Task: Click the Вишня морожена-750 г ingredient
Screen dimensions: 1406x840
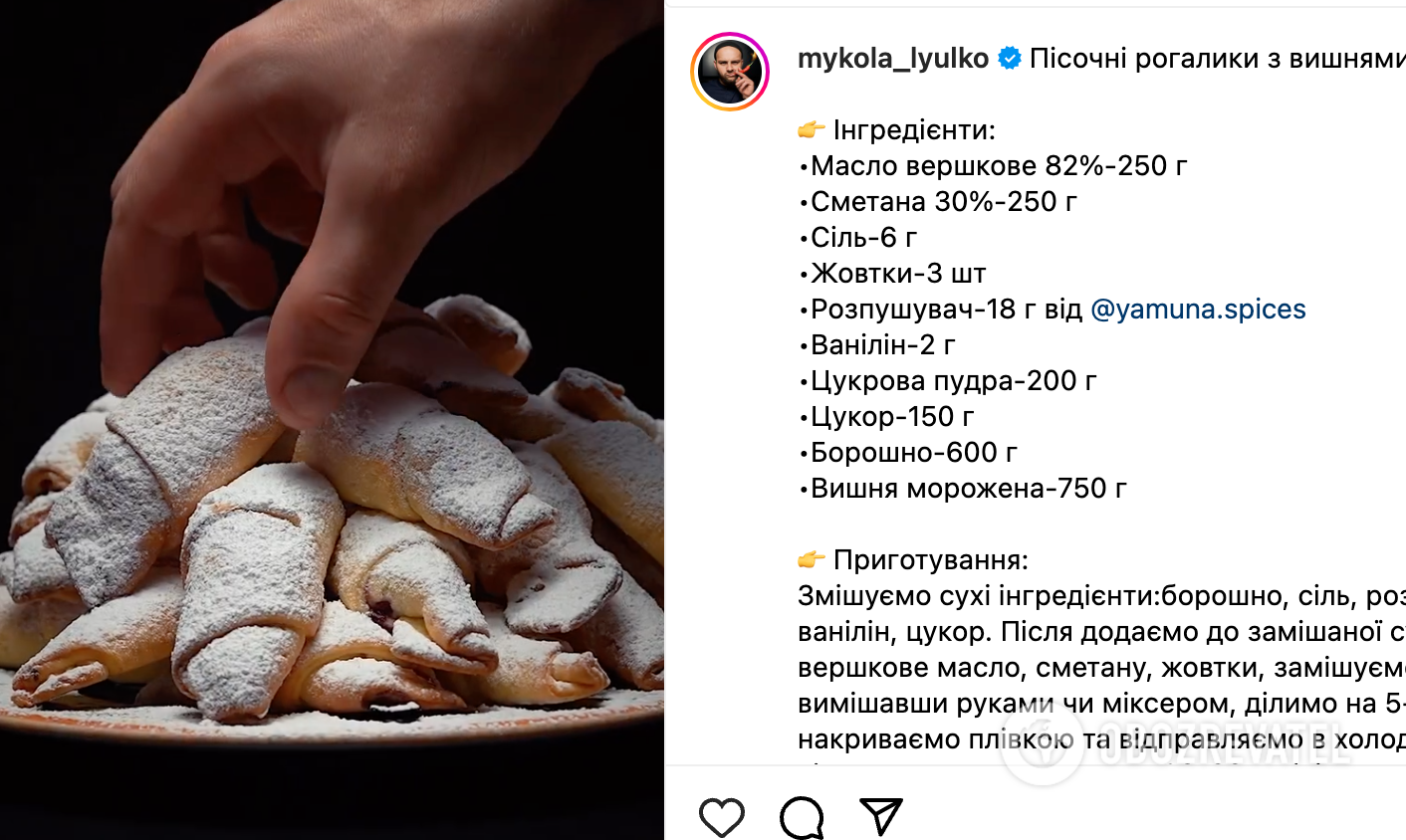Action: [962, 489]
